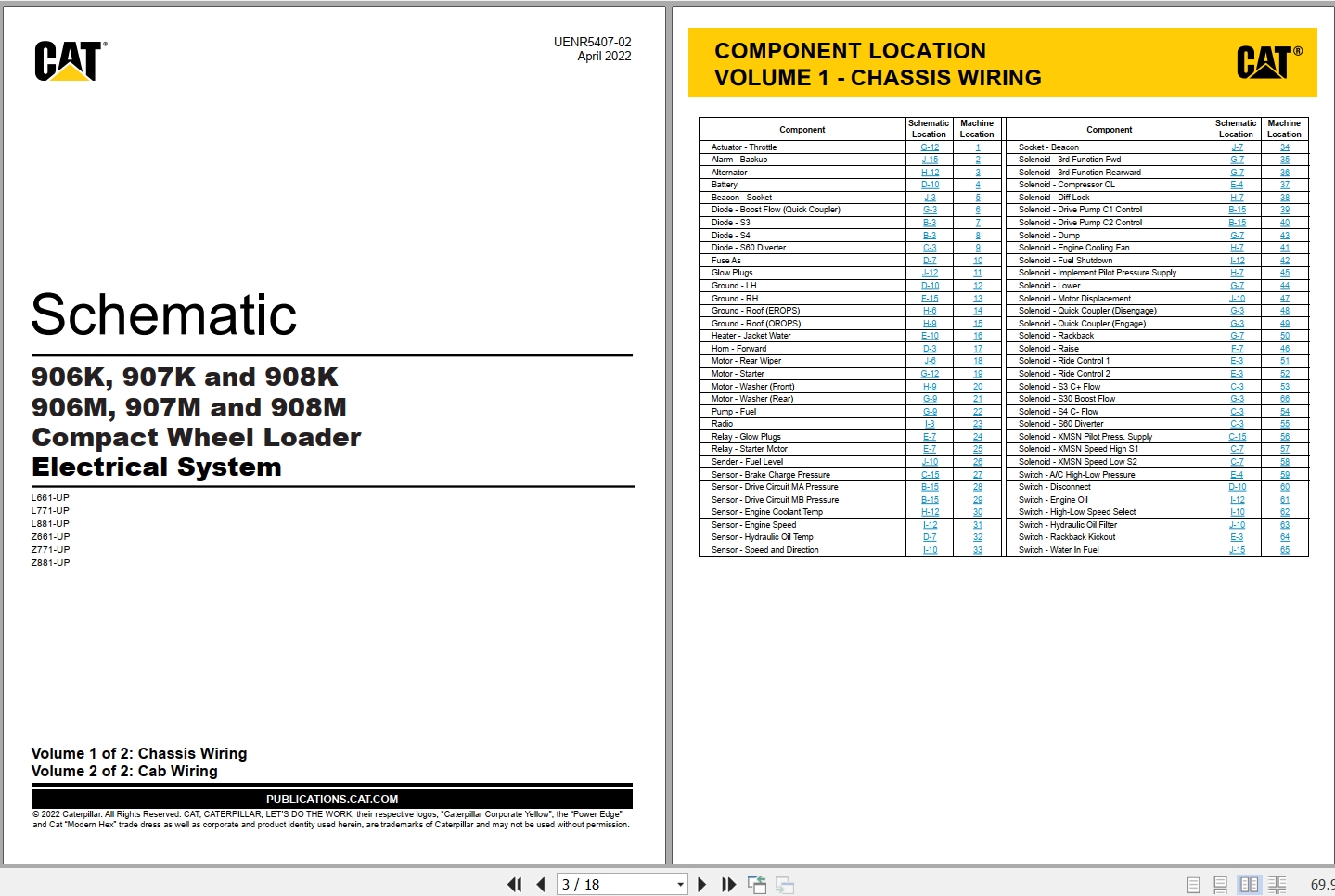Image resolution: width=1335 pixels, height=896 pixels.
Task: Click J-7 schematic link for Socket - Beacon
Action: (x=1238, y=147)
